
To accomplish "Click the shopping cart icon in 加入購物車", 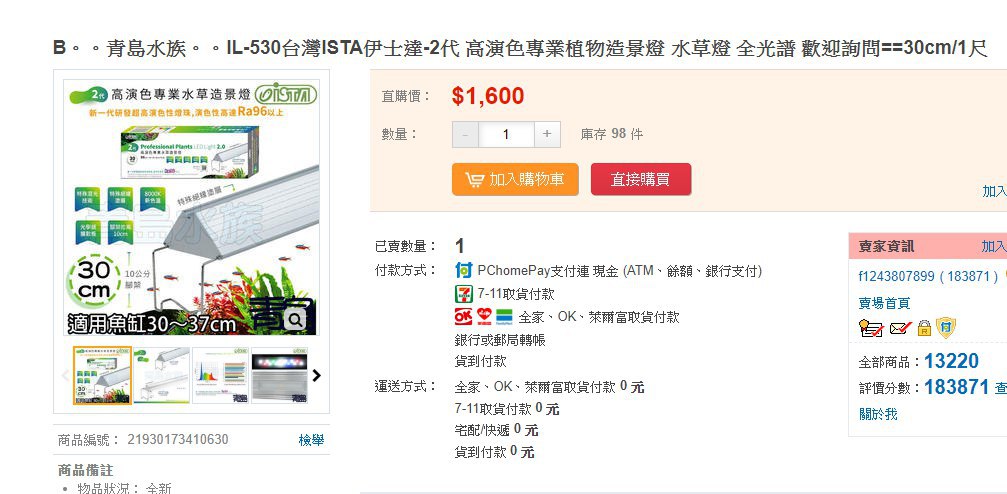I will 475,179.
